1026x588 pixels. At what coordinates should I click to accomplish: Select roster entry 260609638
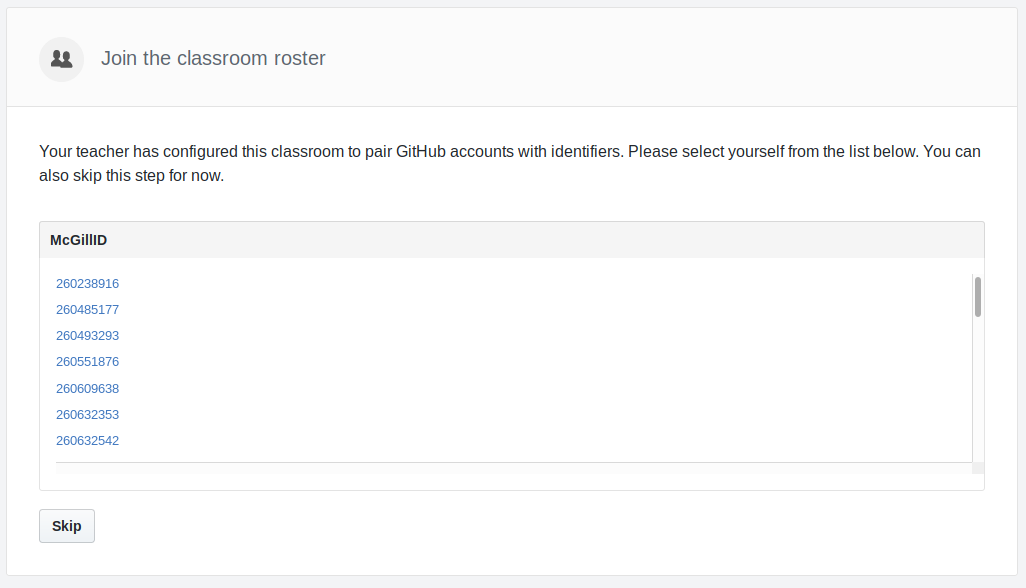tap(88, 389)
